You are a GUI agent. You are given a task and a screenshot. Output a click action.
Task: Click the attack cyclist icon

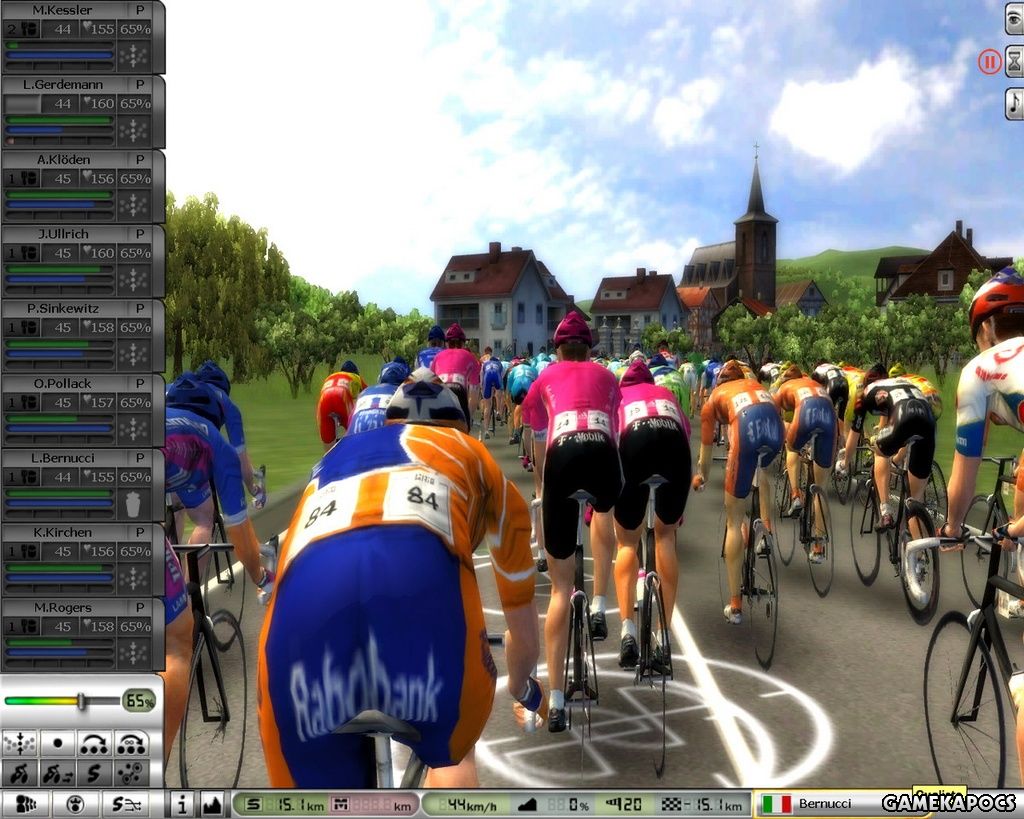tap(20, 773)
